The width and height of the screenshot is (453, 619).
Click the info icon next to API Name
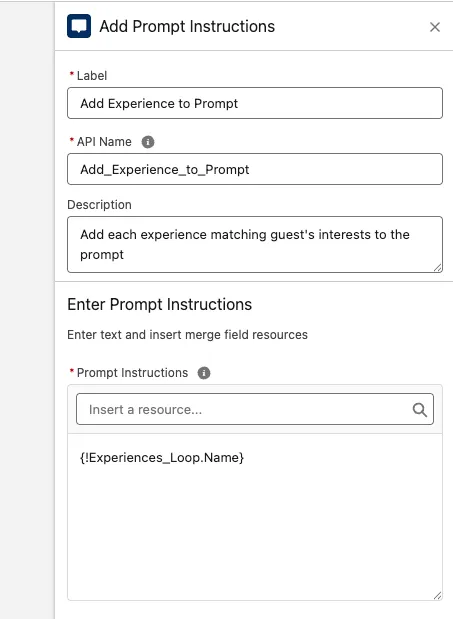(x=148, y=142)
